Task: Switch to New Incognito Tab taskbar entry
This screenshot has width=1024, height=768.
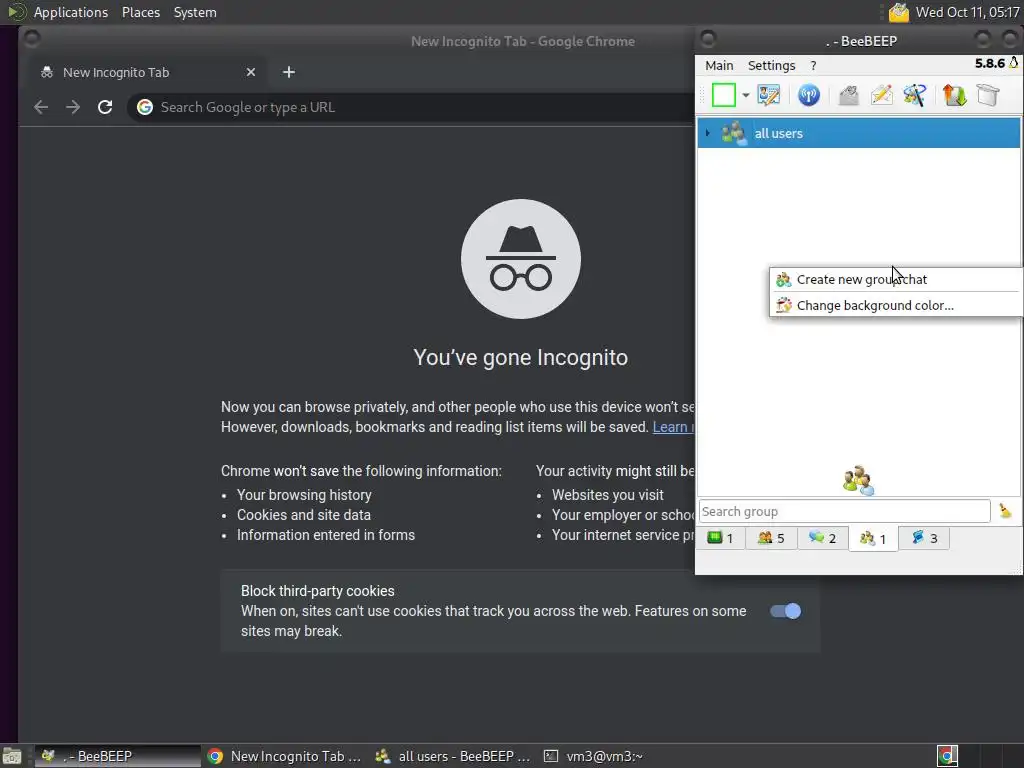Action: coord(285,756)
